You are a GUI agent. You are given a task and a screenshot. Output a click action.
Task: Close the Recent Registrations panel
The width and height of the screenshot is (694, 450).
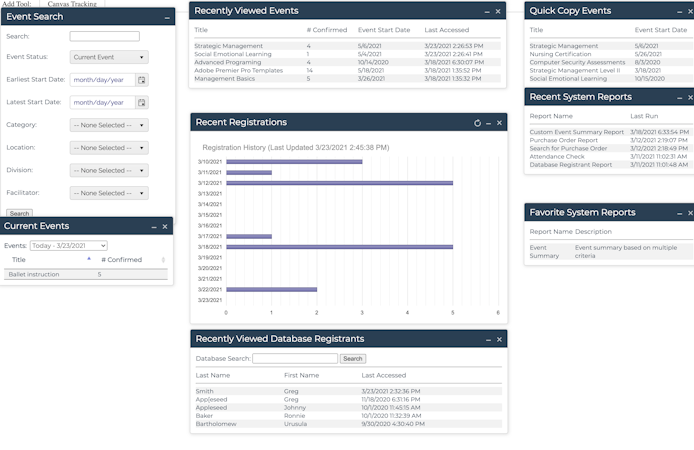pos(499,123)
